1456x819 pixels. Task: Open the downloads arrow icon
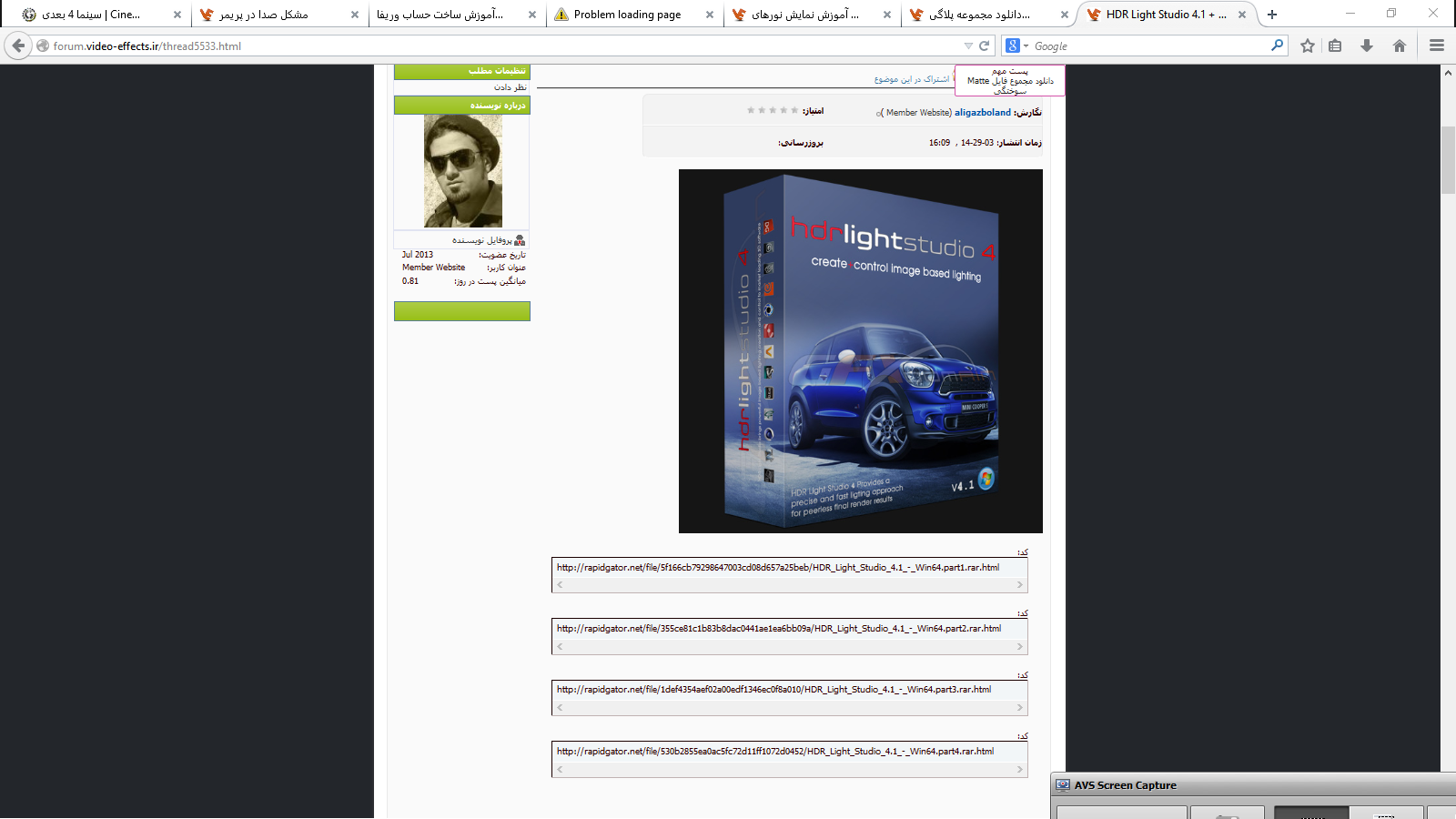click(x=1367, y=45)
